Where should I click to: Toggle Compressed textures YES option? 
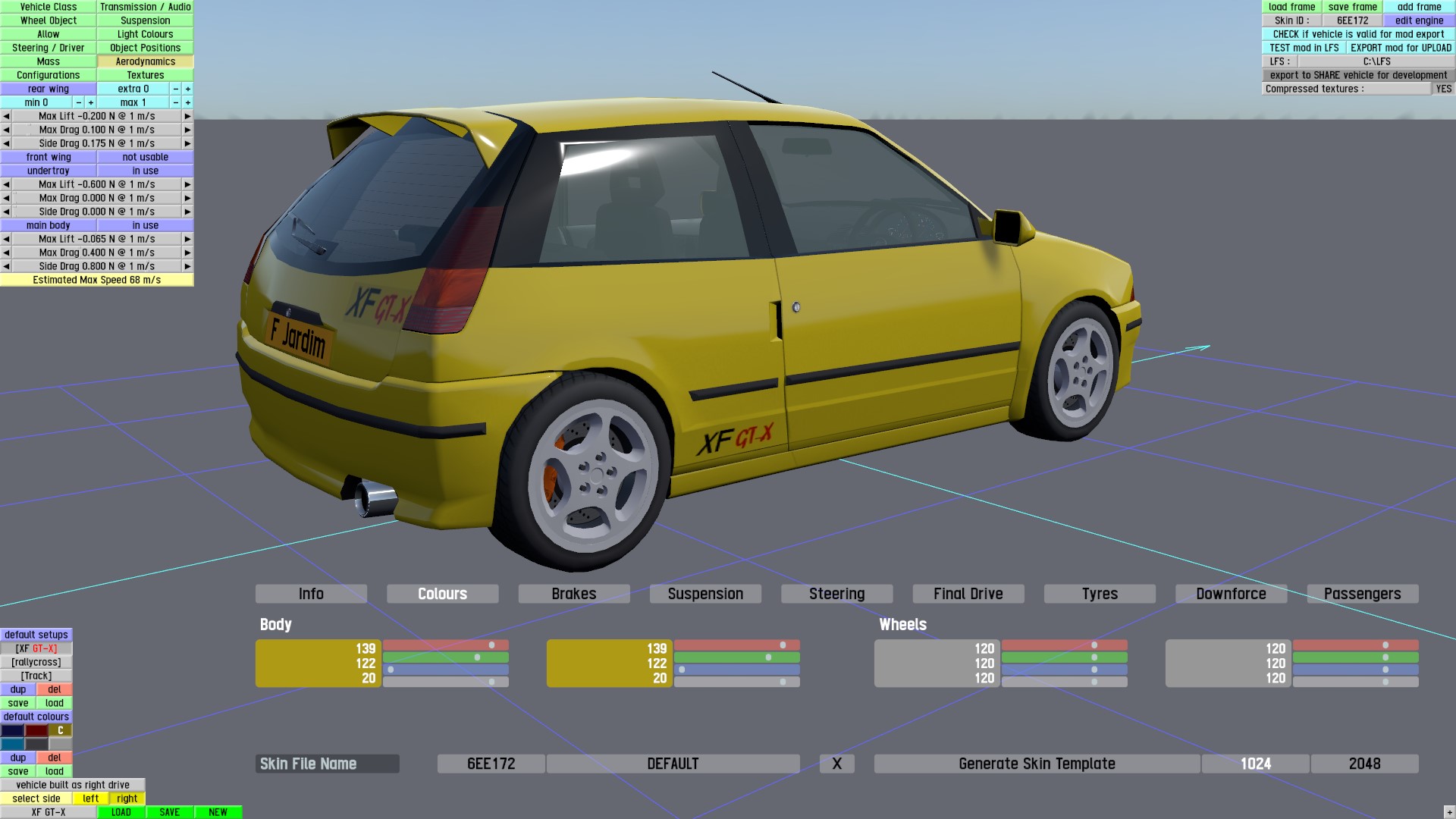(1443, 89)
